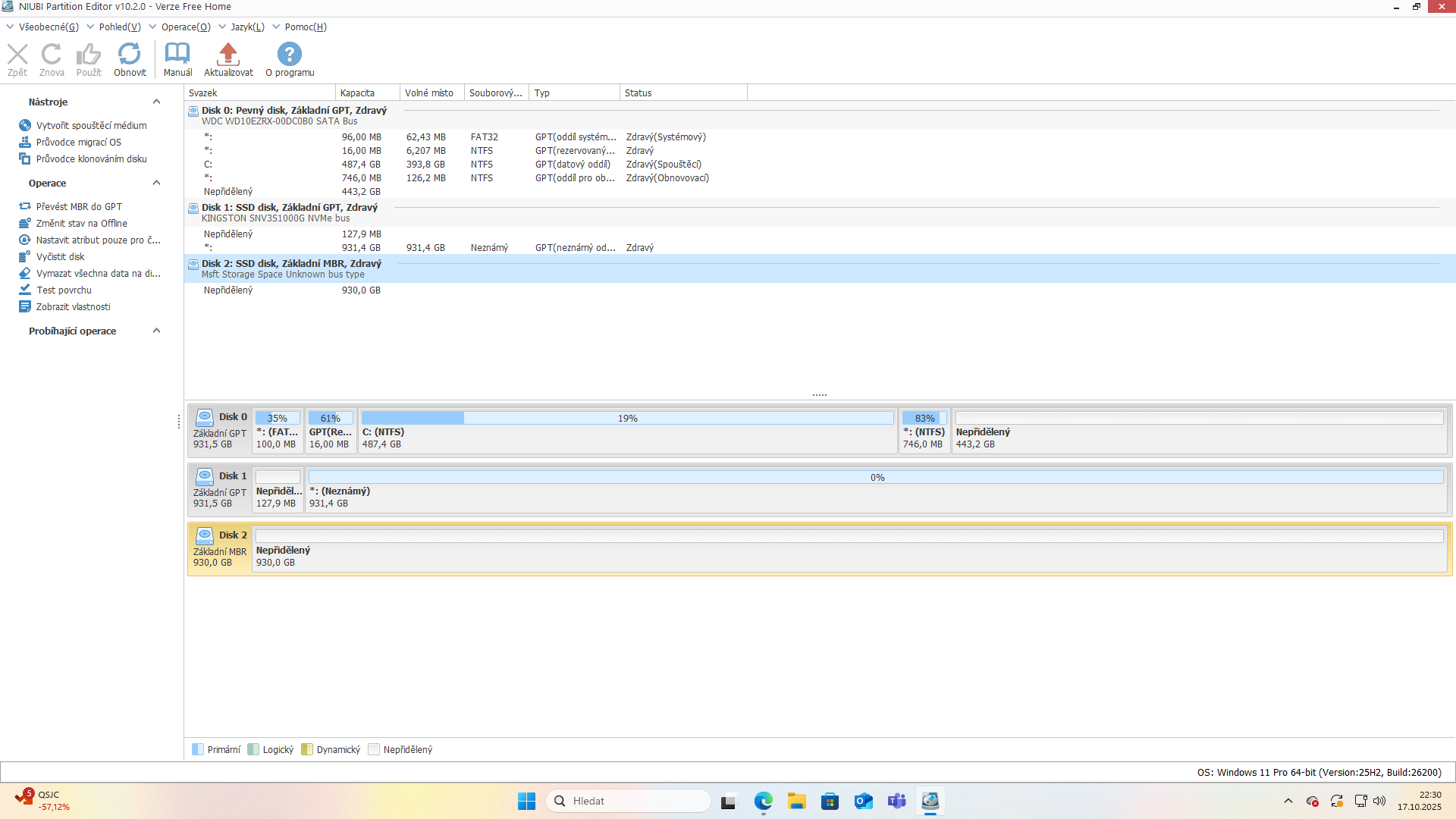
Task: Open the Všeobecné menu
Action: [x=48, y=27]
